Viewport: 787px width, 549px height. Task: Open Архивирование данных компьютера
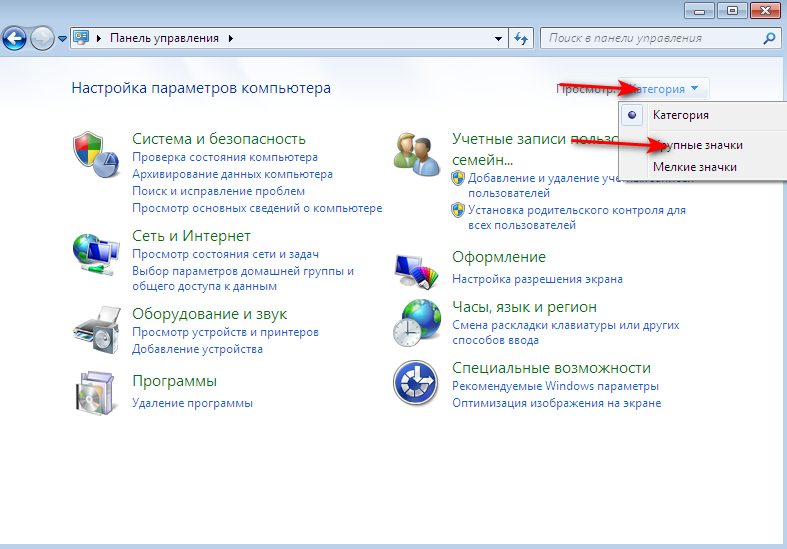pos(232,174)
